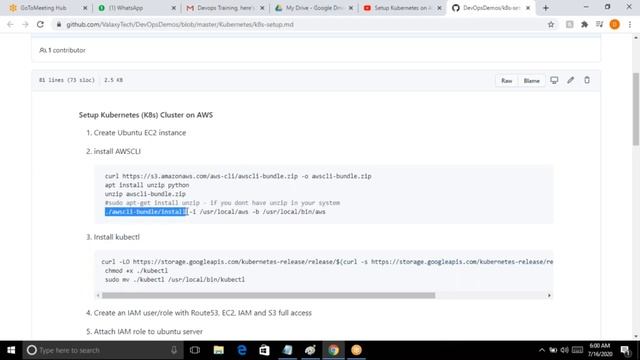Click 'install AWSCLI' step text
This screenshot has height=360, width=640.
pos(117,151)
